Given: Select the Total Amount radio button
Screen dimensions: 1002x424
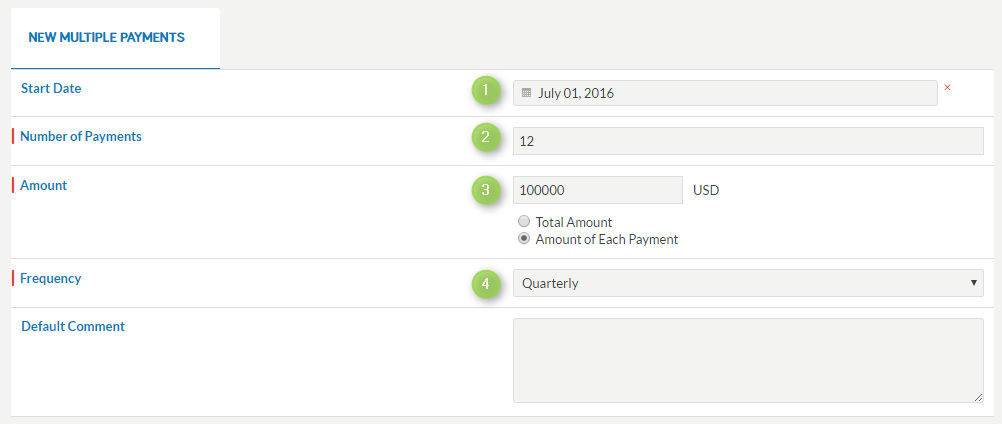Looking at the screenshot, I should tap(524, 222).
